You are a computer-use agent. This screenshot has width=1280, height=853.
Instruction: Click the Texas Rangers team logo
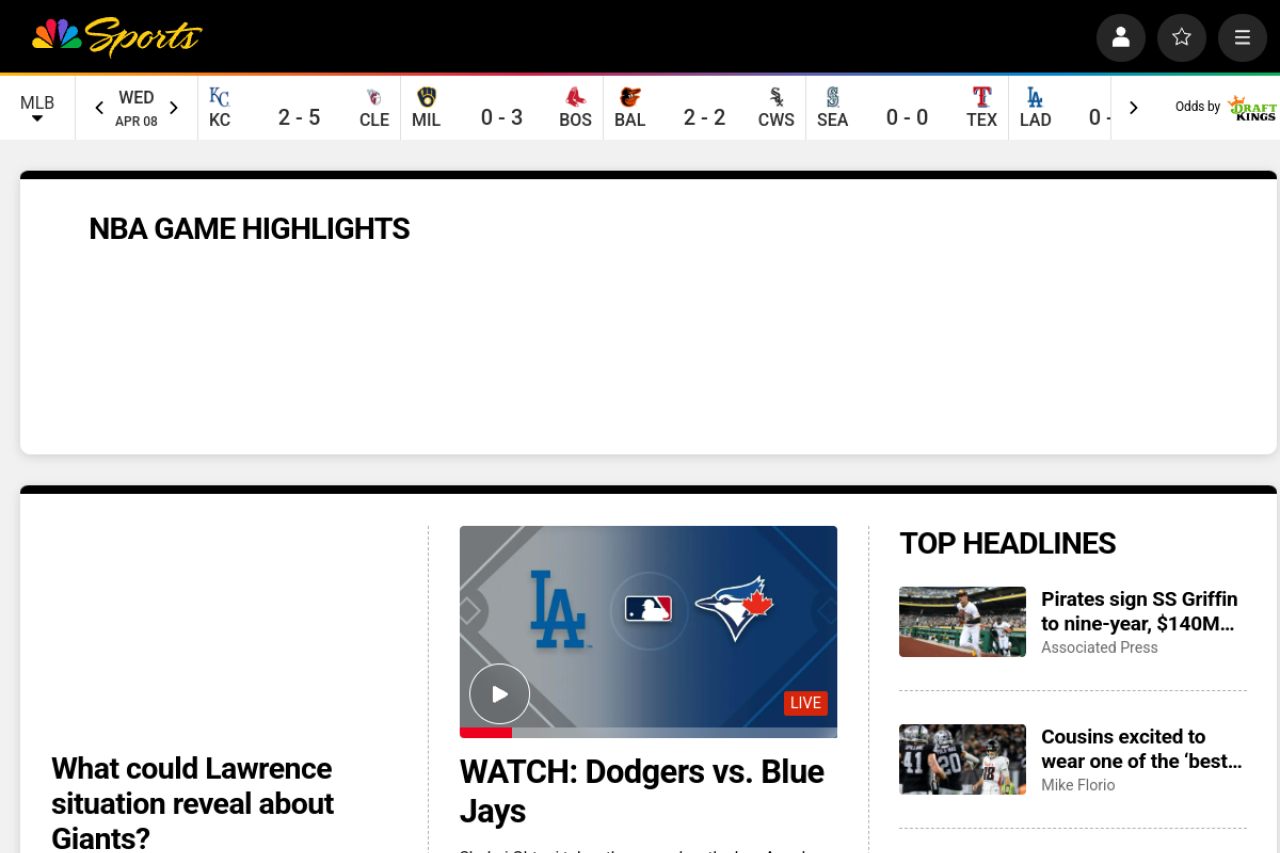(982, 97)
